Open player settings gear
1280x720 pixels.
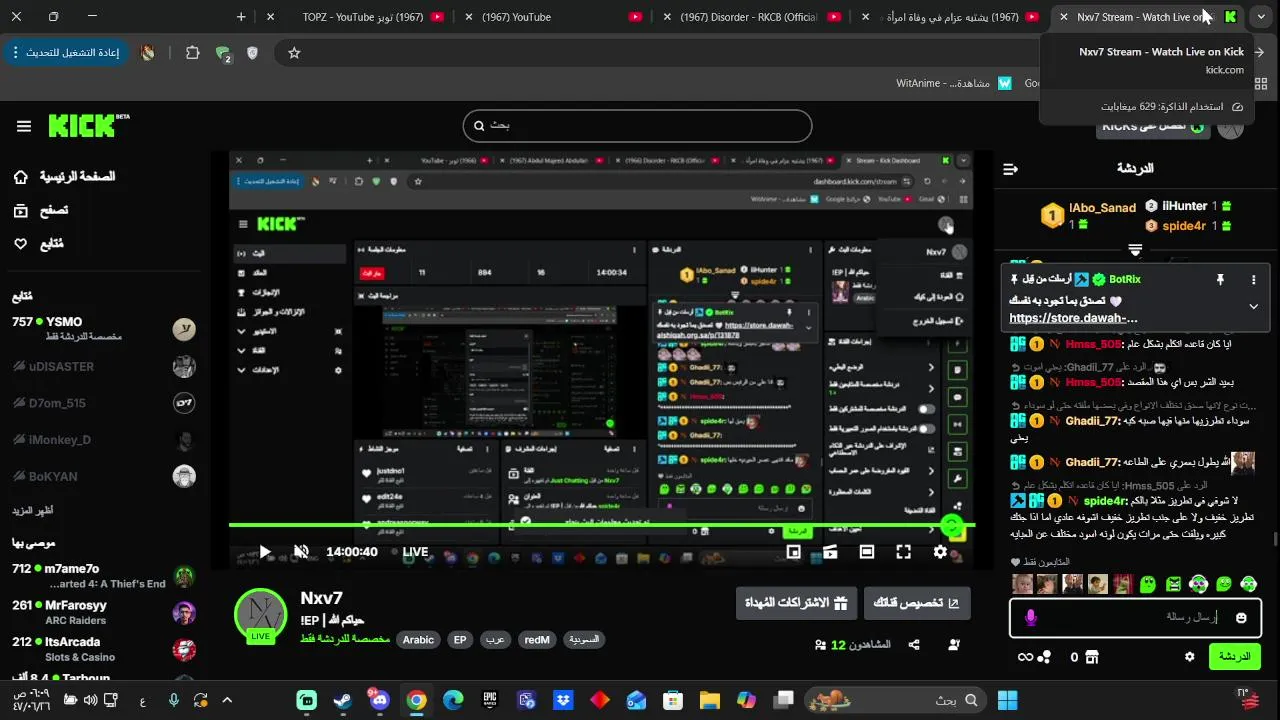[940, 552]
